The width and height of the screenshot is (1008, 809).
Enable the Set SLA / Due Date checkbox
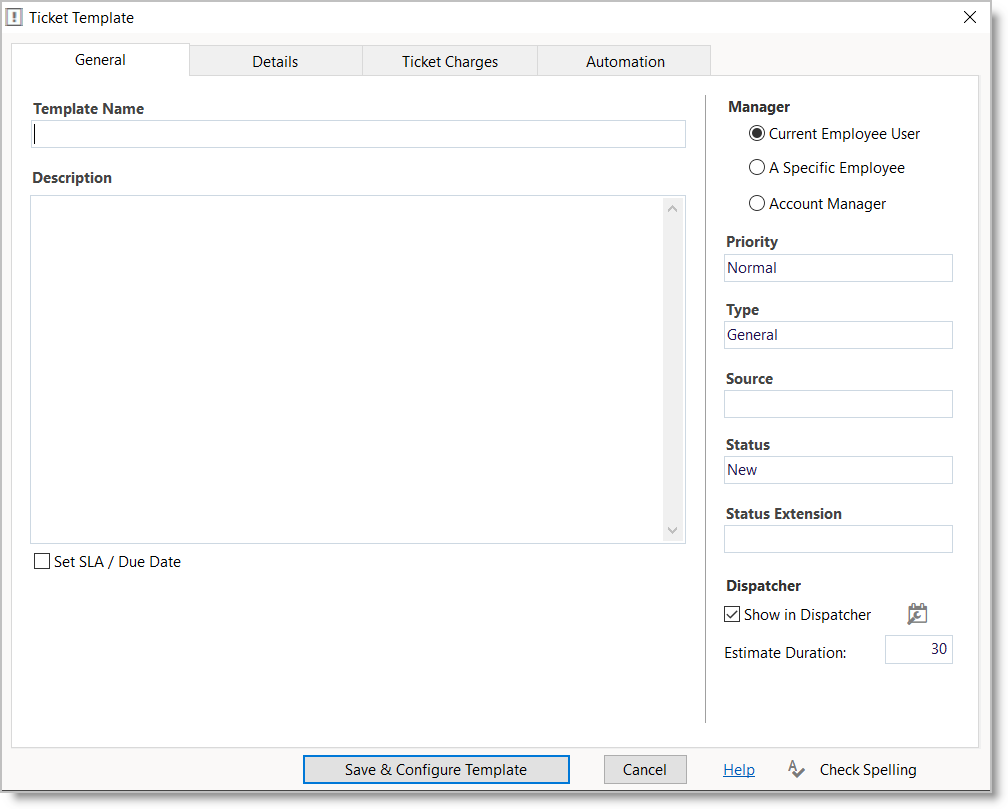(x=42, y=562)
